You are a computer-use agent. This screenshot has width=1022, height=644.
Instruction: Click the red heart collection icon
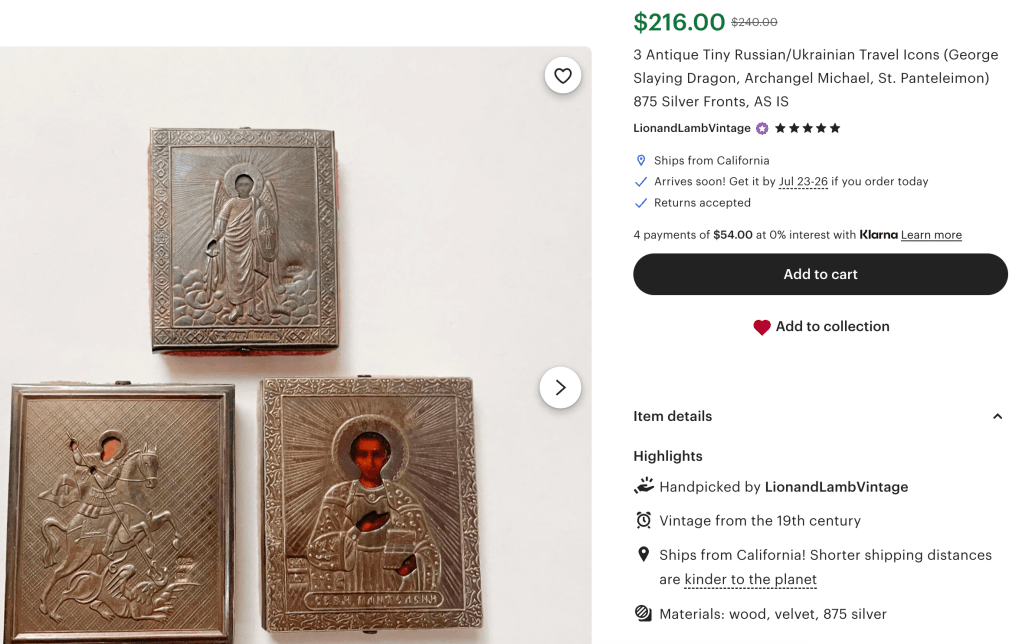[x=762, y=327]
